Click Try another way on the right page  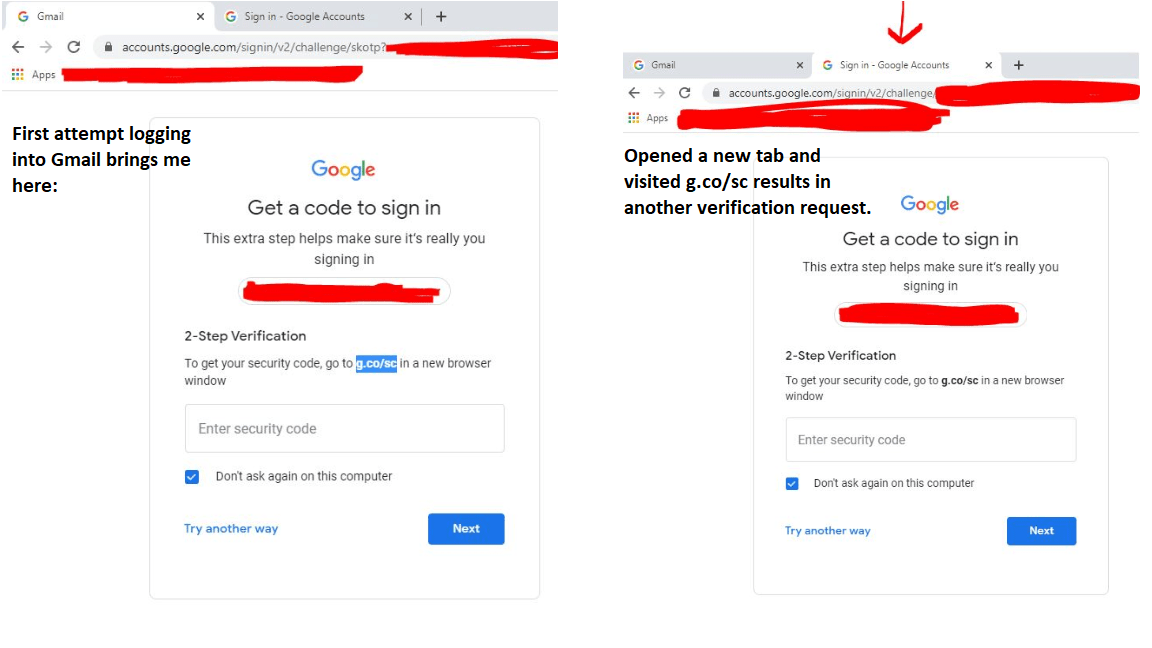(828, 531)
